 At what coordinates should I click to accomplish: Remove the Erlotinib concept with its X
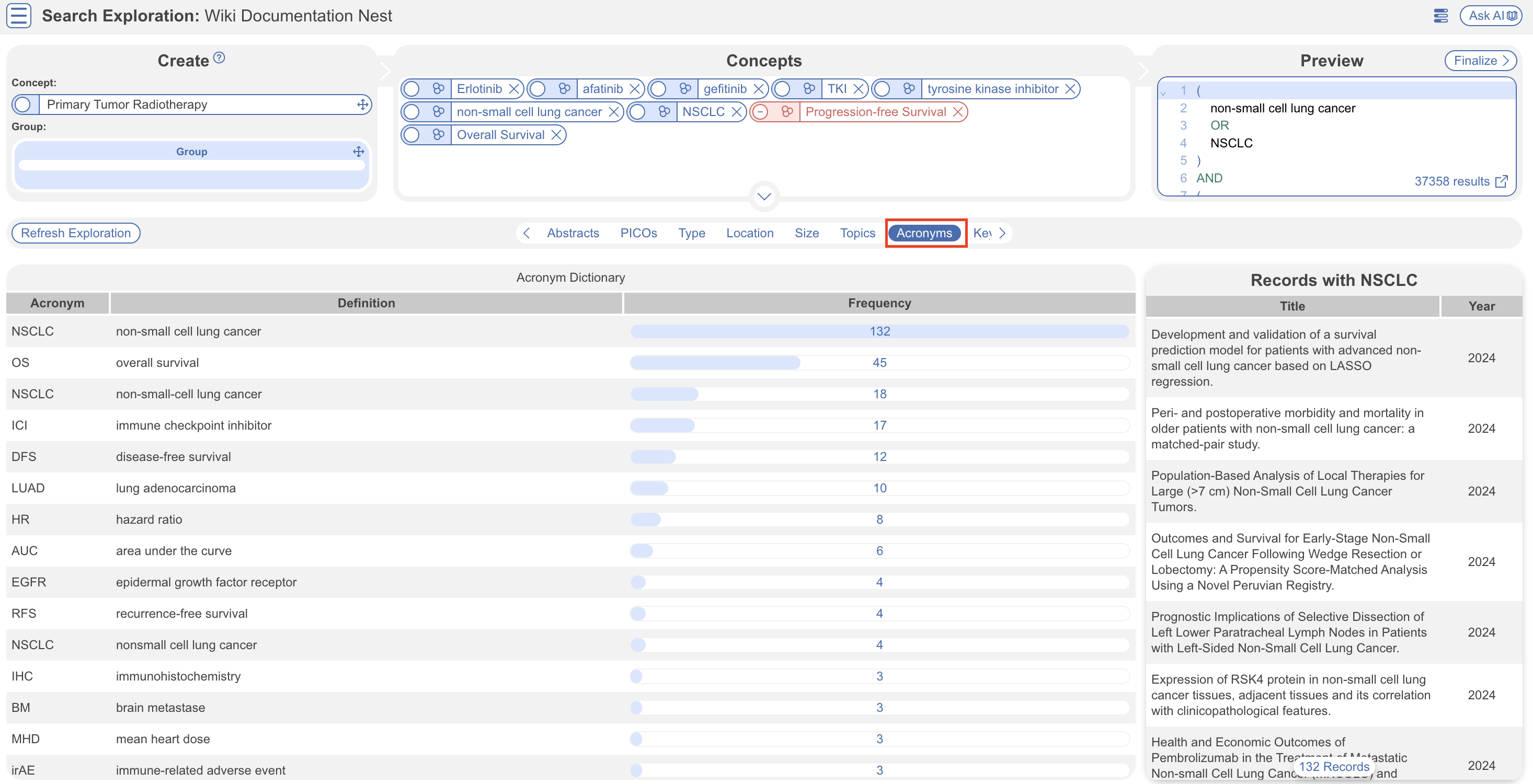coord(513,89)
